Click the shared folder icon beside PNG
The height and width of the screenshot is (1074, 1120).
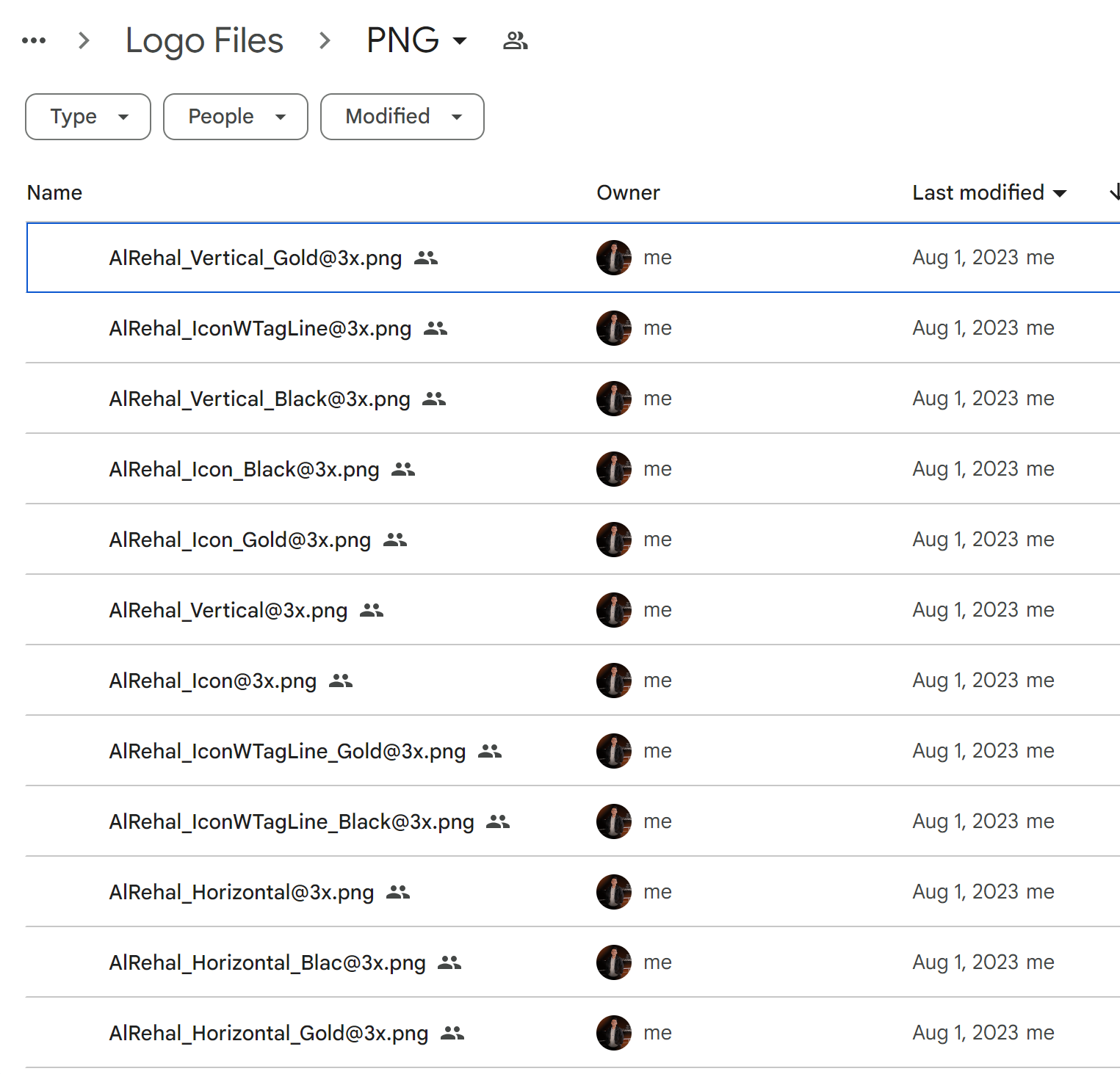[515, 40]
